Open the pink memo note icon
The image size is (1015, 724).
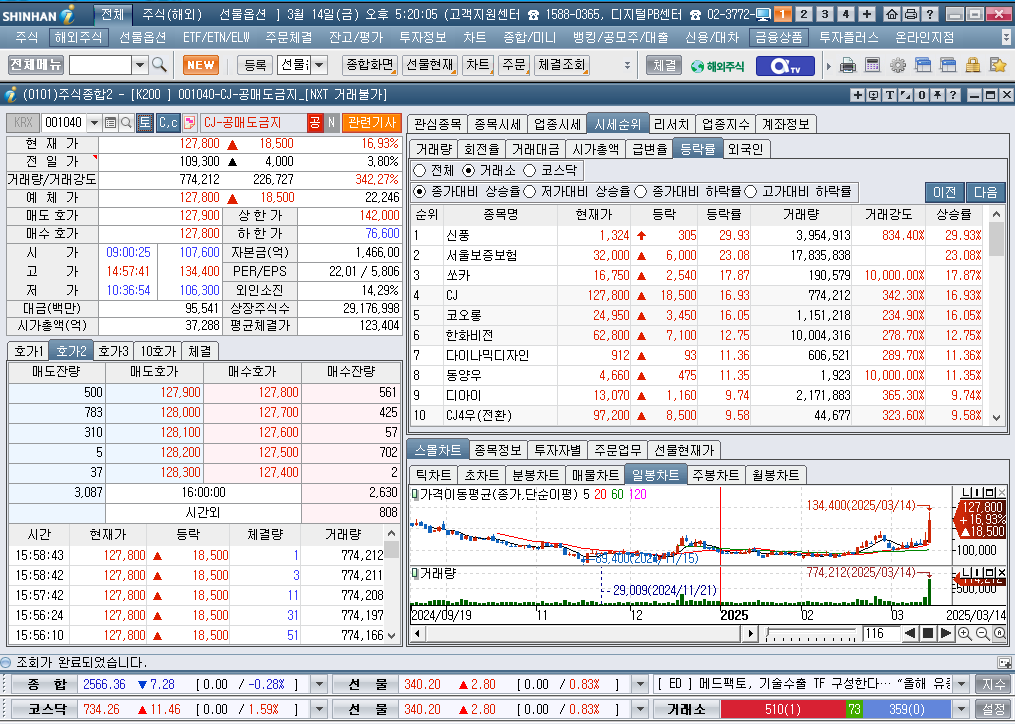(190, 122)
